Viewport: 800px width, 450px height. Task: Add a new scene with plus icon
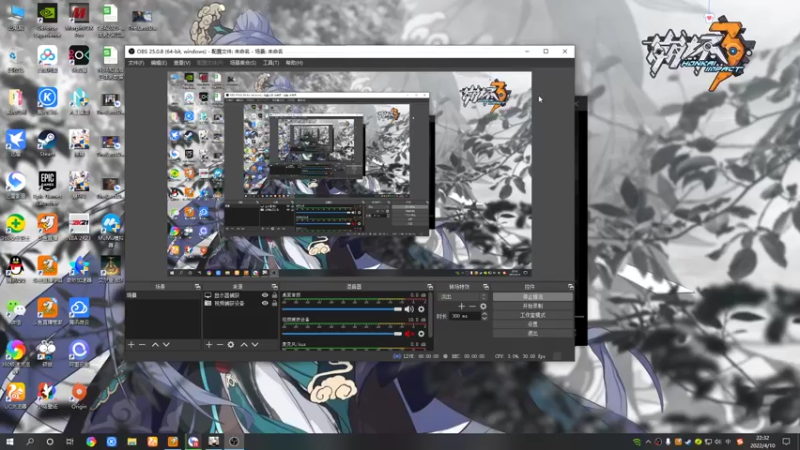tap(131, 345)
